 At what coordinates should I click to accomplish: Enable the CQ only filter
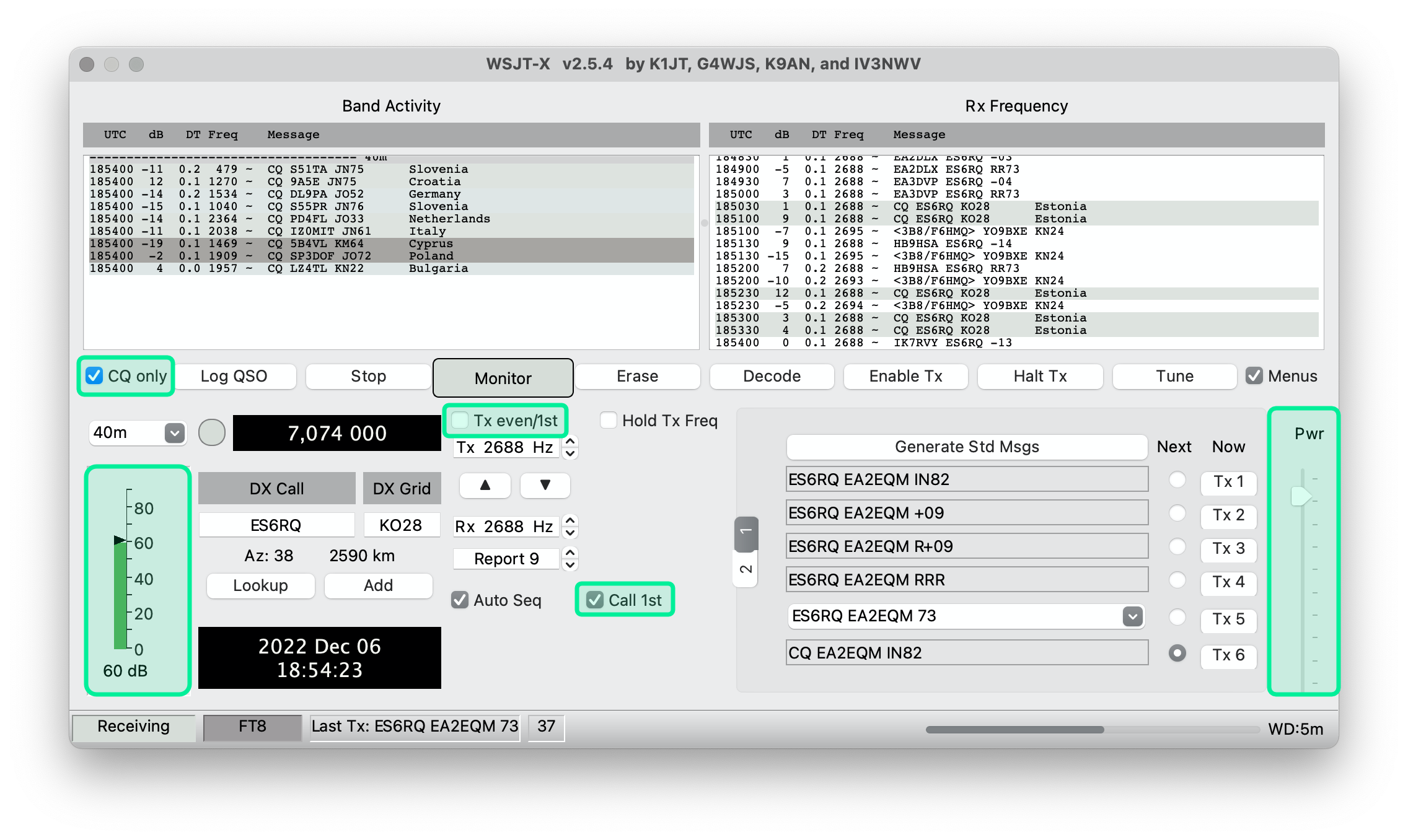point(94,375)
